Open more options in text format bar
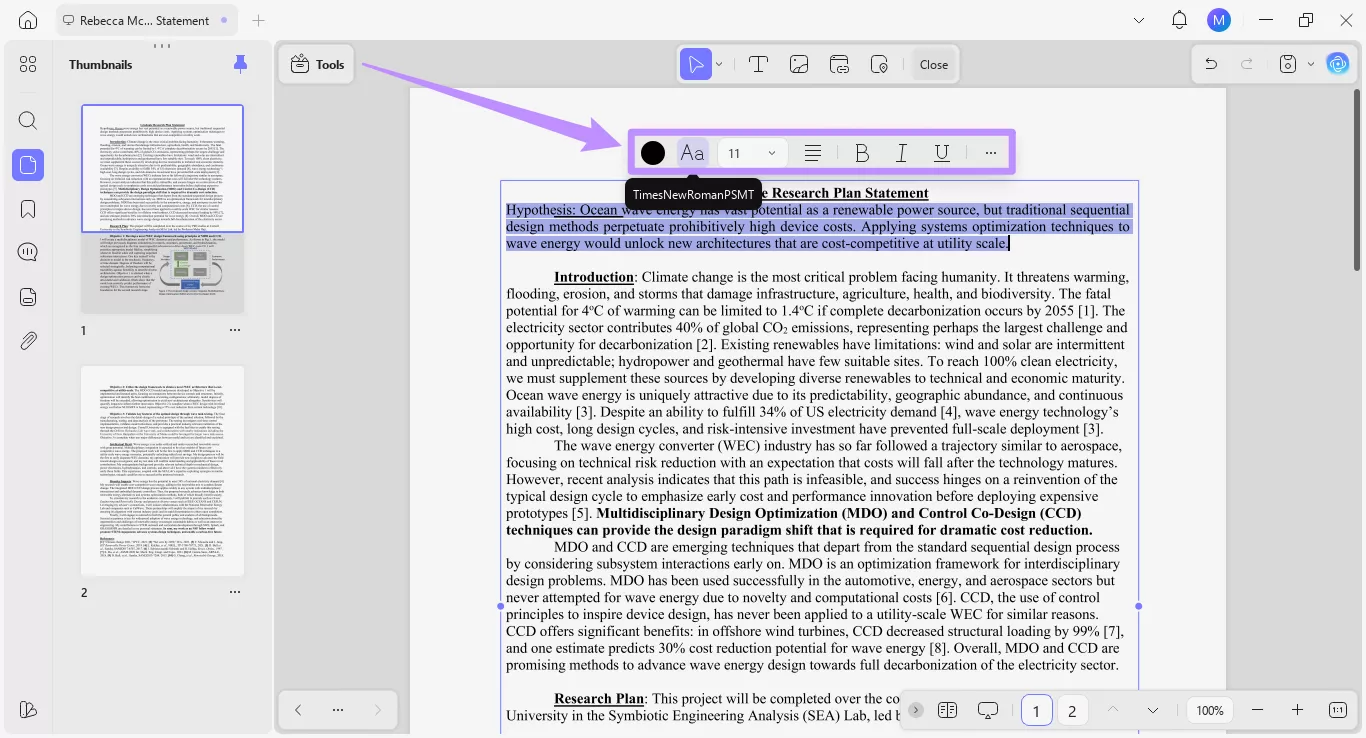Viewport: 1366px width, 738px height. [x=990, y=153]
